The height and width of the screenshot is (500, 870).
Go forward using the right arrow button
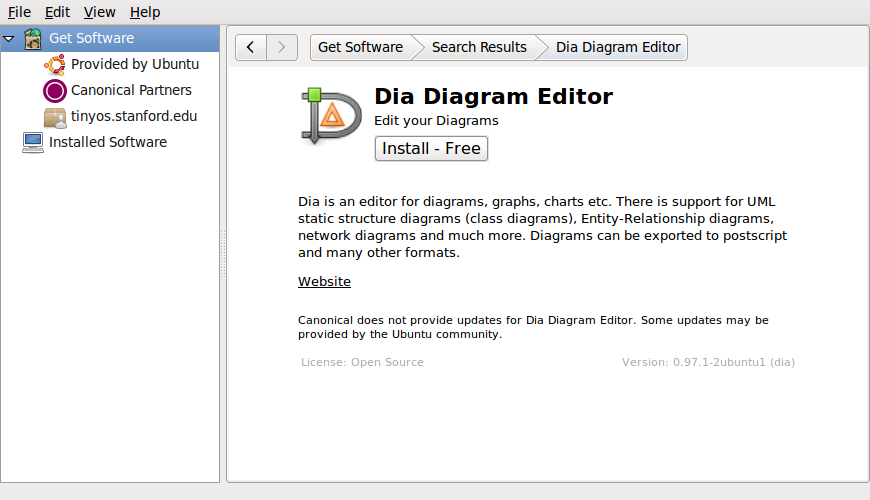282,47
